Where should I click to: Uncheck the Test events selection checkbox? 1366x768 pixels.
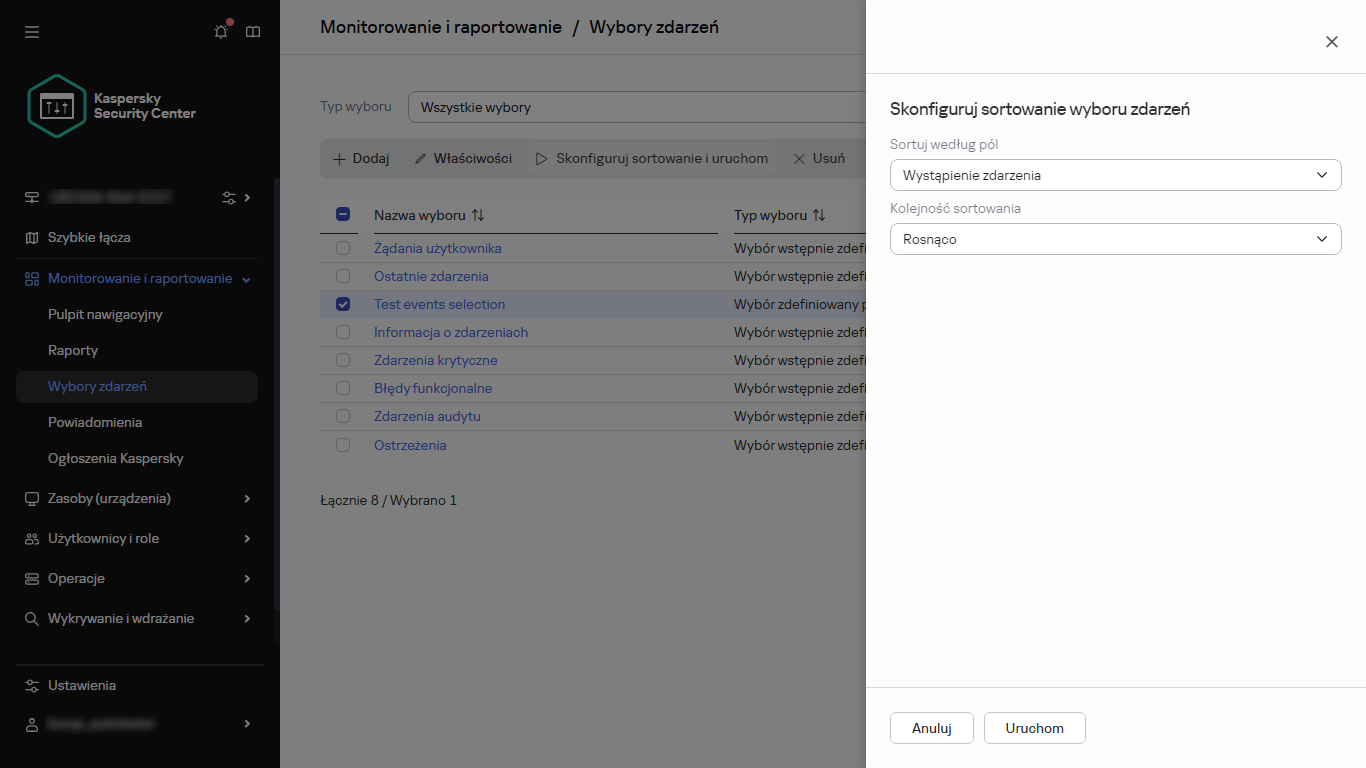(343, 304)
